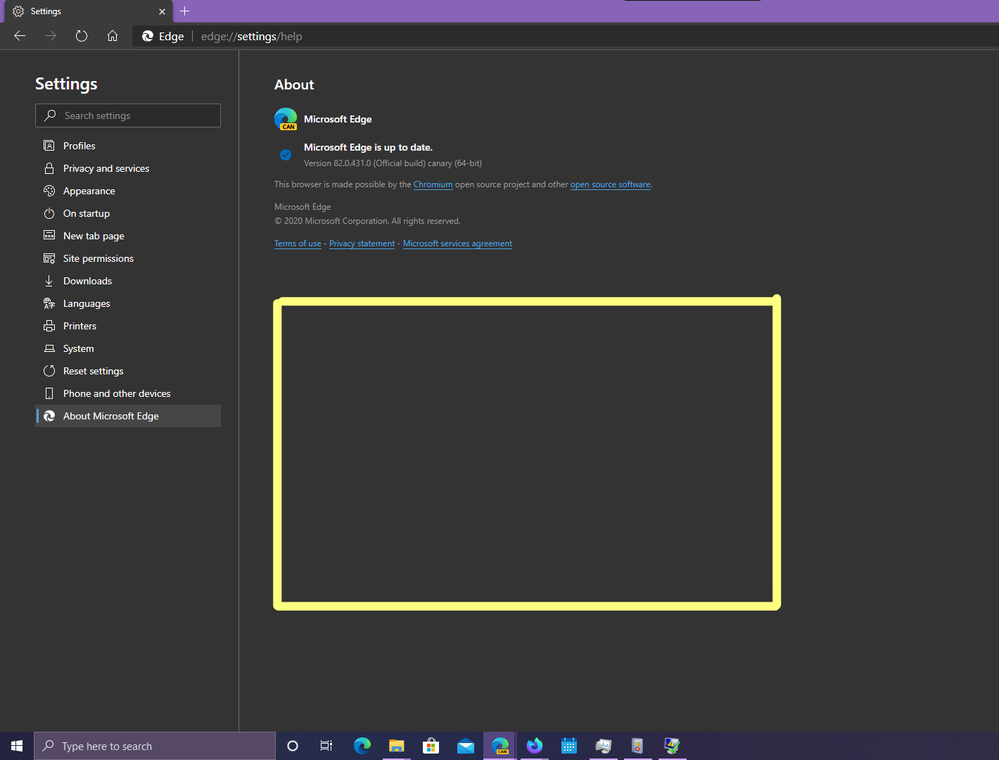Click the blue up-to-date checkmark icon

point(285,155)
